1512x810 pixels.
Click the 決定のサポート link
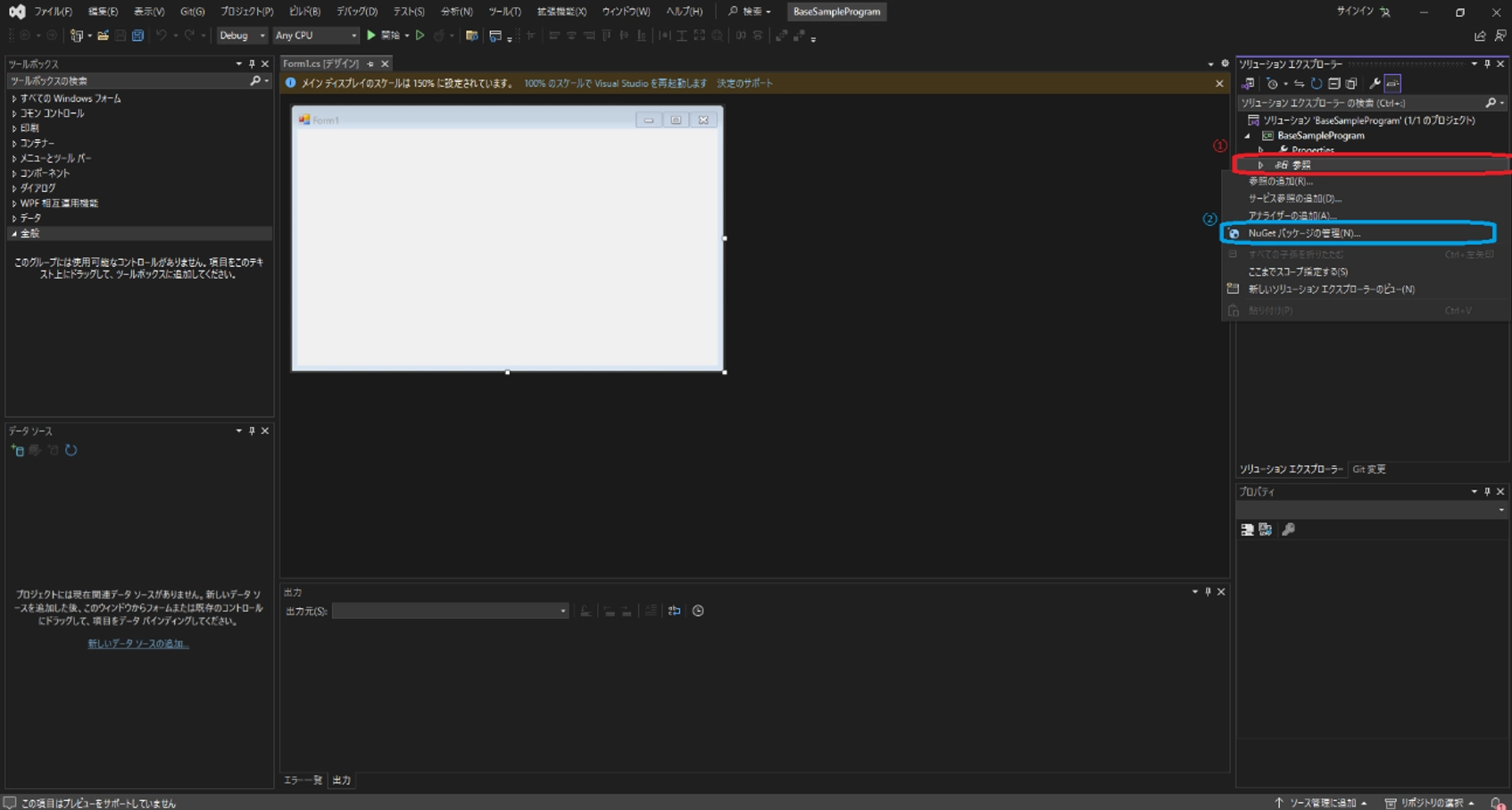pyautogui.click(x=745, y=84)
